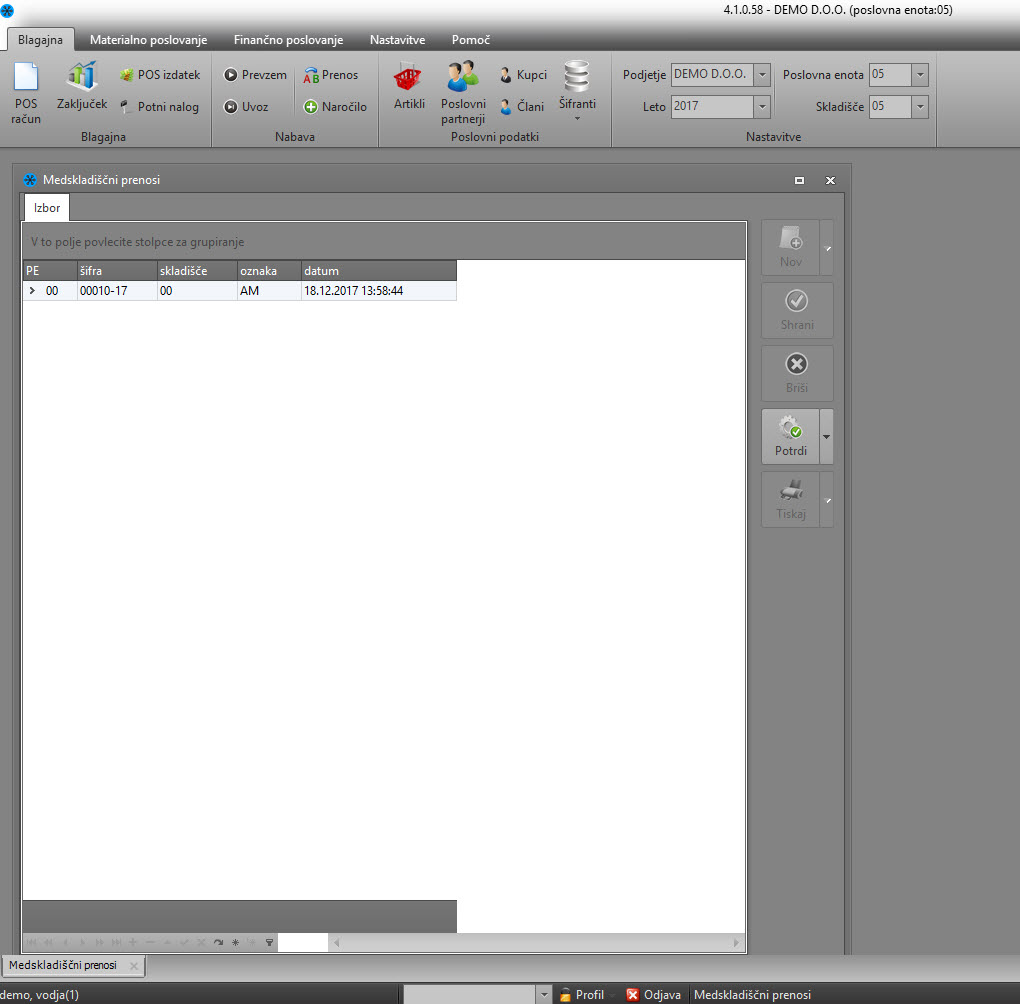
Task: Expand the arrow next to Potrdi
Action: [x=827, y=437]
